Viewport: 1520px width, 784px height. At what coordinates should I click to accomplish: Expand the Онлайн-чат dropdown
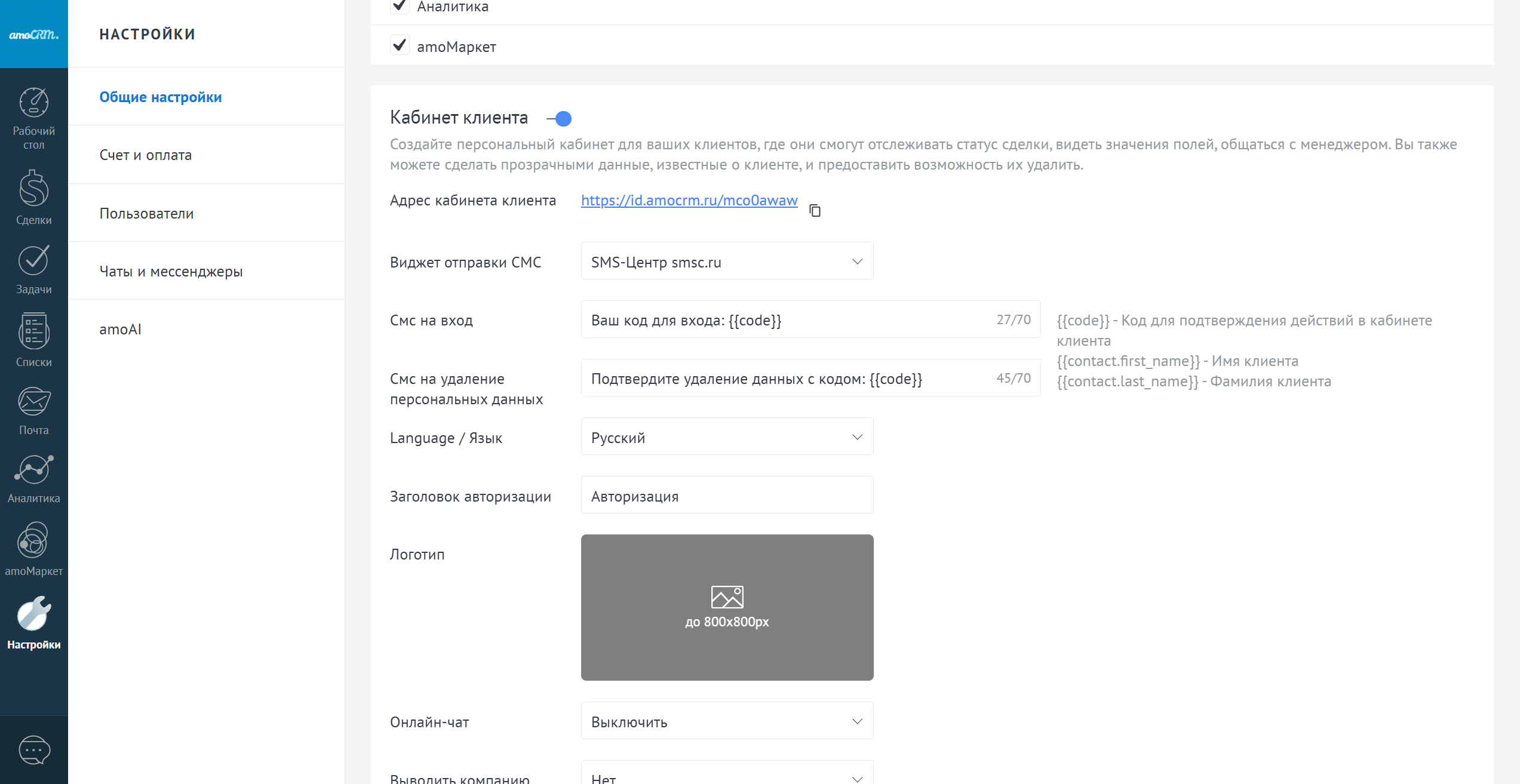click(x=727, y=721)
